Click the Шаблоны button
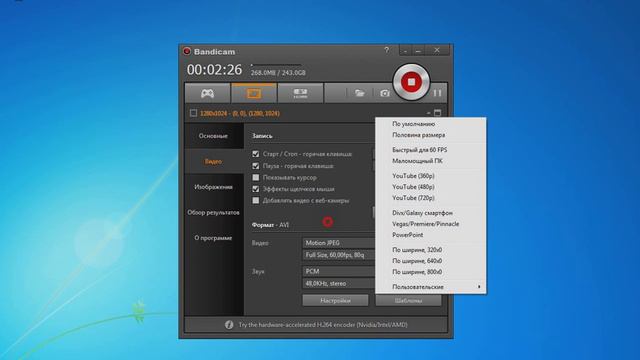The height and width of the screenshot is (360, 640). point(408,301)
